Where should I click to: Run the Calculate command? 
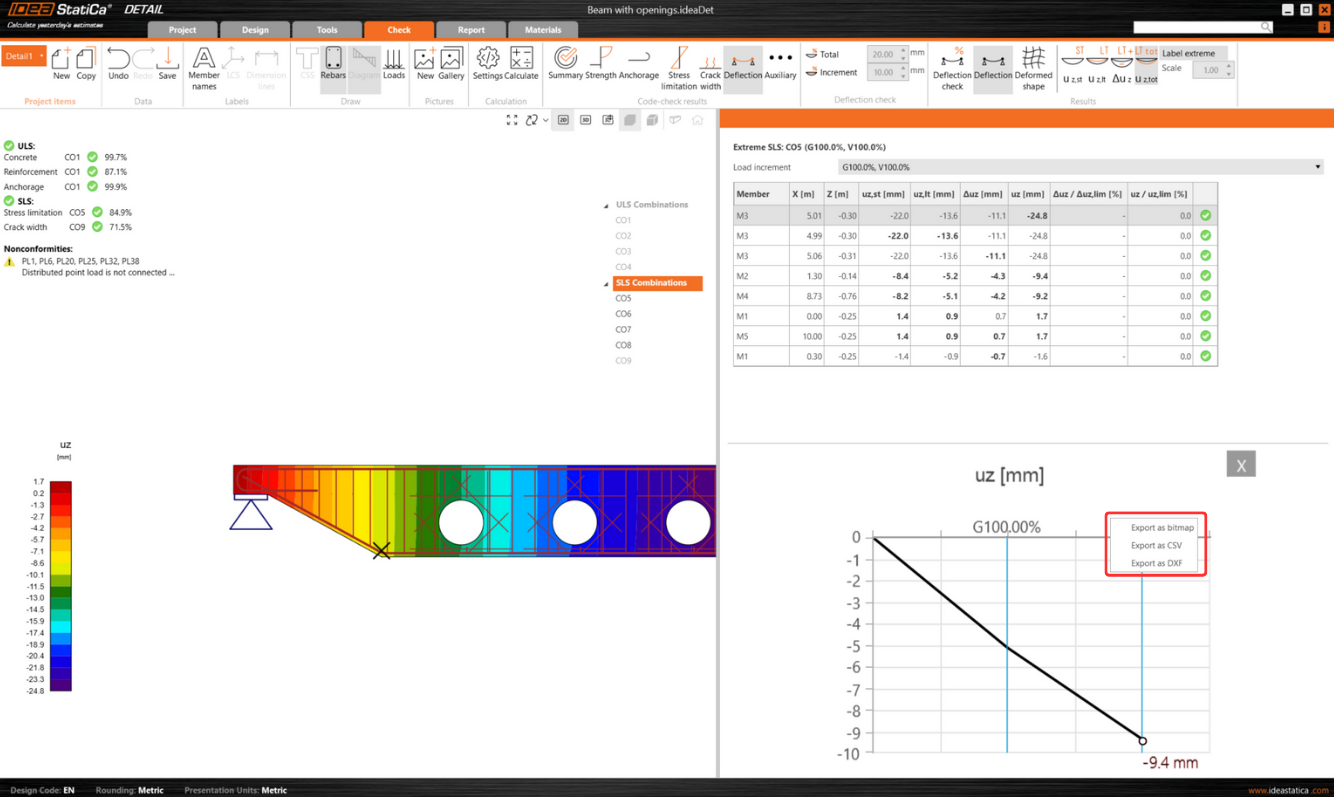click(x=522, y=62)
